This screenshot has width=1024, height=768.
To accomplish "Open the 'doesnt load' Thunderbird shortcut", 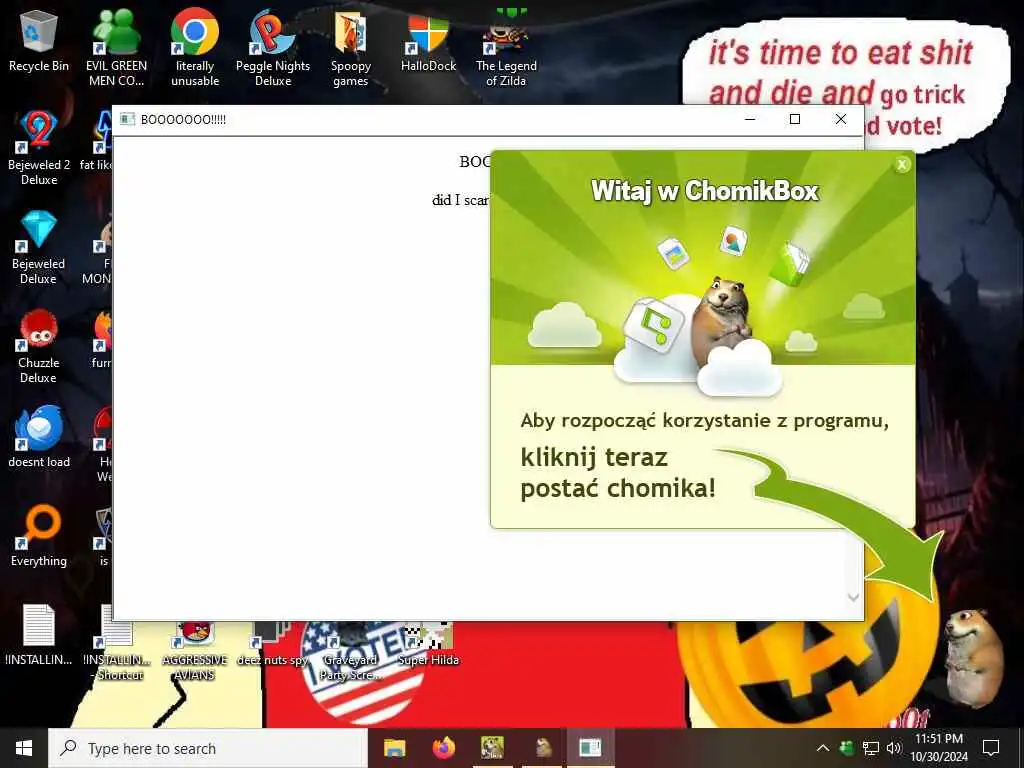I will coord(39,436).
